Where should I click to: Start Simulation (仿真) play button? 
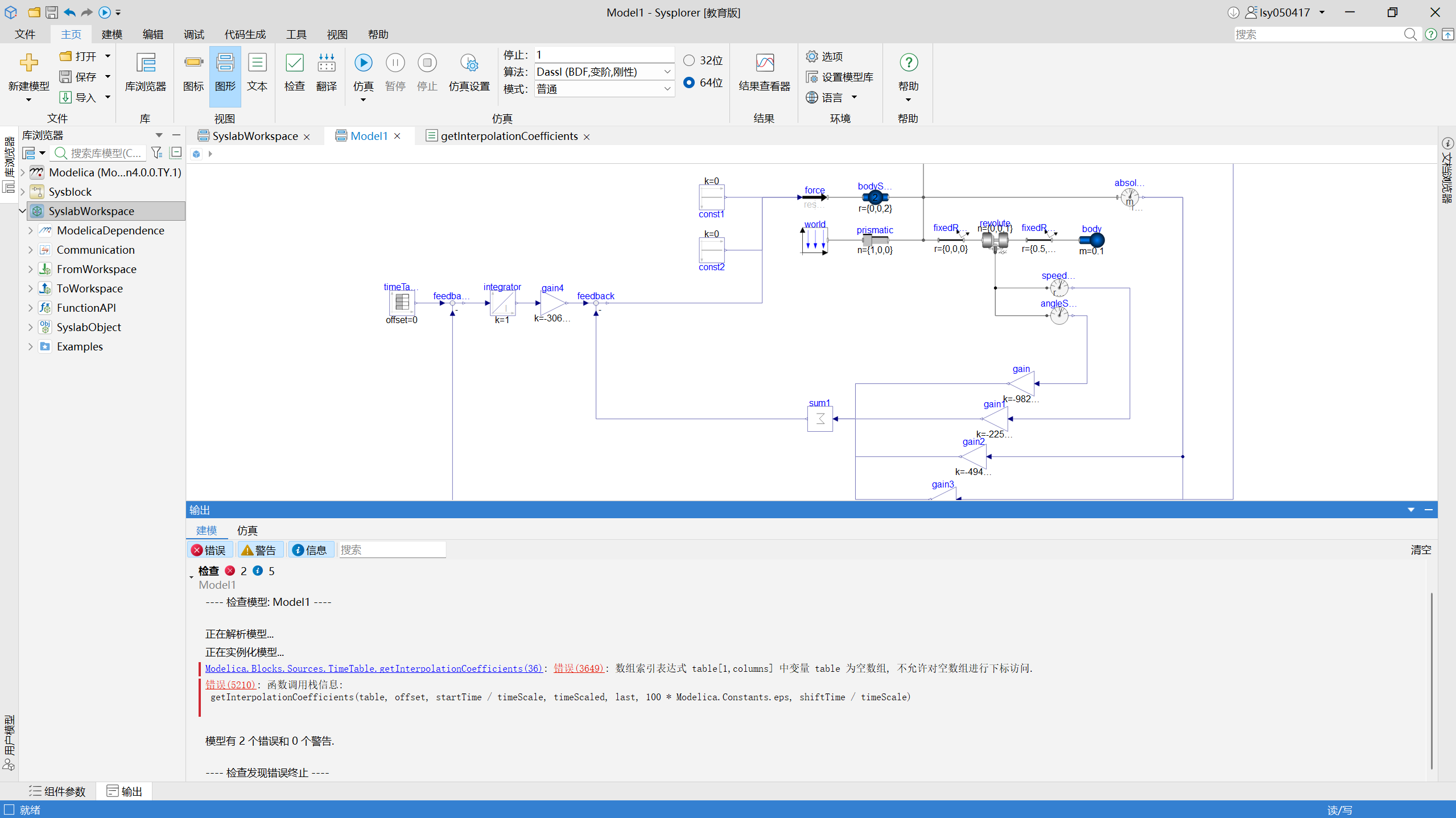363,63
